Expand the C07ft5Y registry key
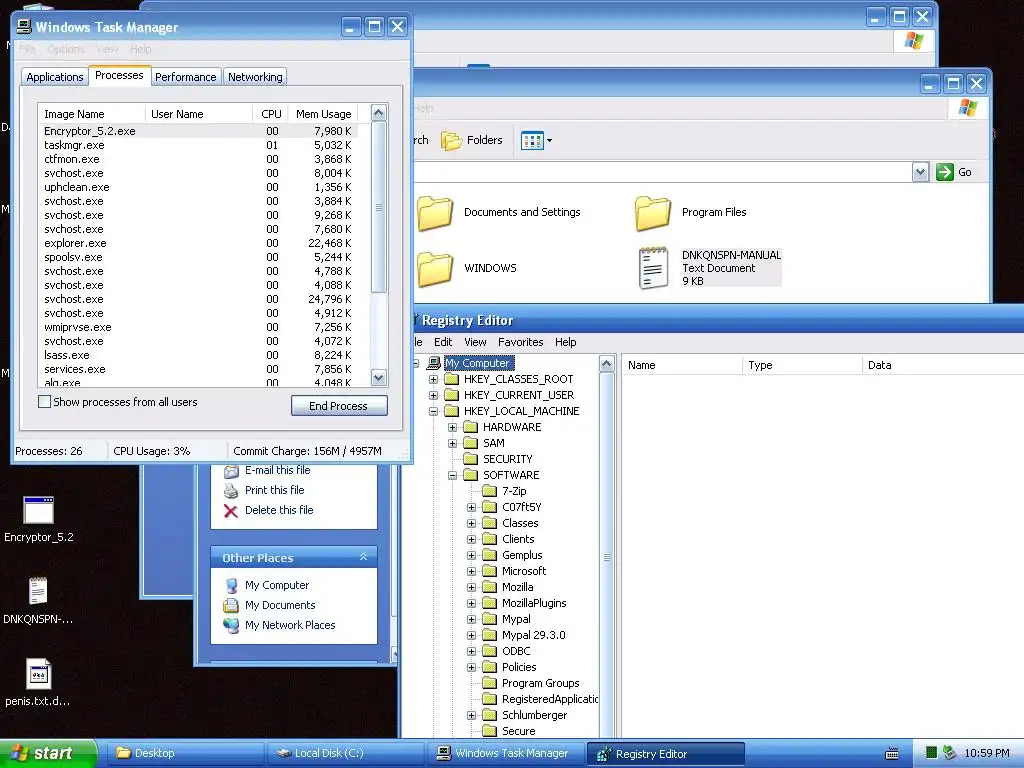 pos(472,507)
